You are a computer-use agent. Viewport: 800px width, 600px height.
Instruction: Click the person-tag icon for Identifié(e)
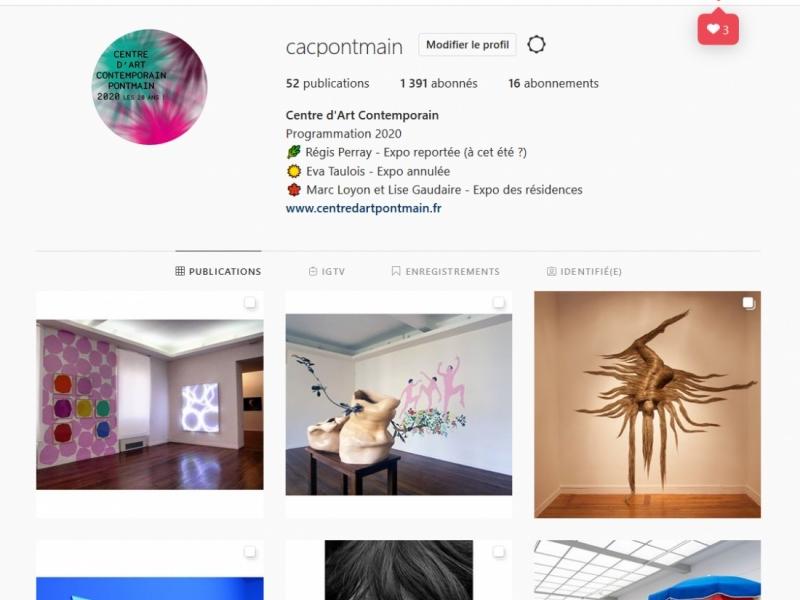[x=552, y=271]
